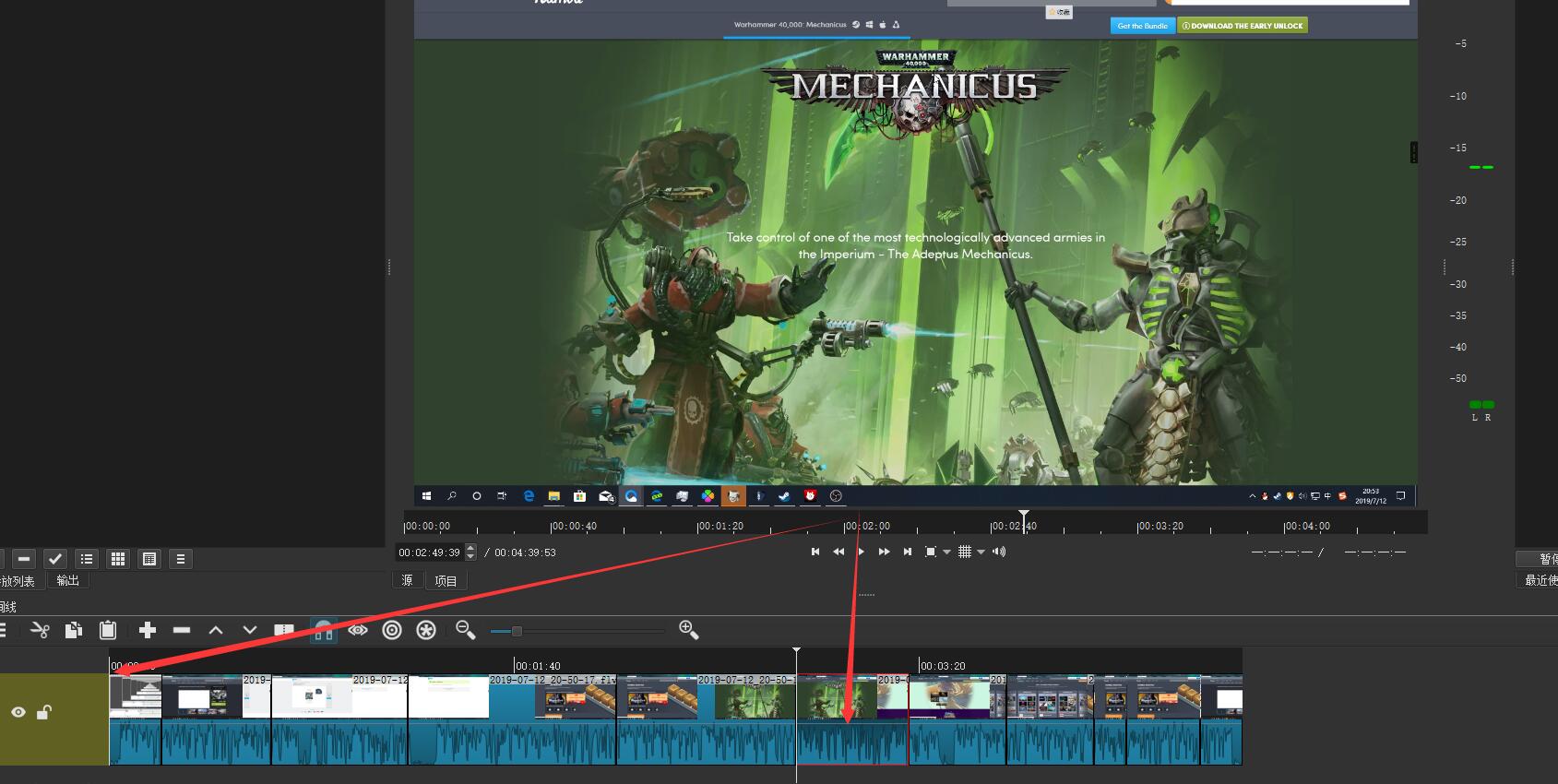Switch to the 输出 tab
Screen dimensions: 1558x784
(x=67, y=580)
